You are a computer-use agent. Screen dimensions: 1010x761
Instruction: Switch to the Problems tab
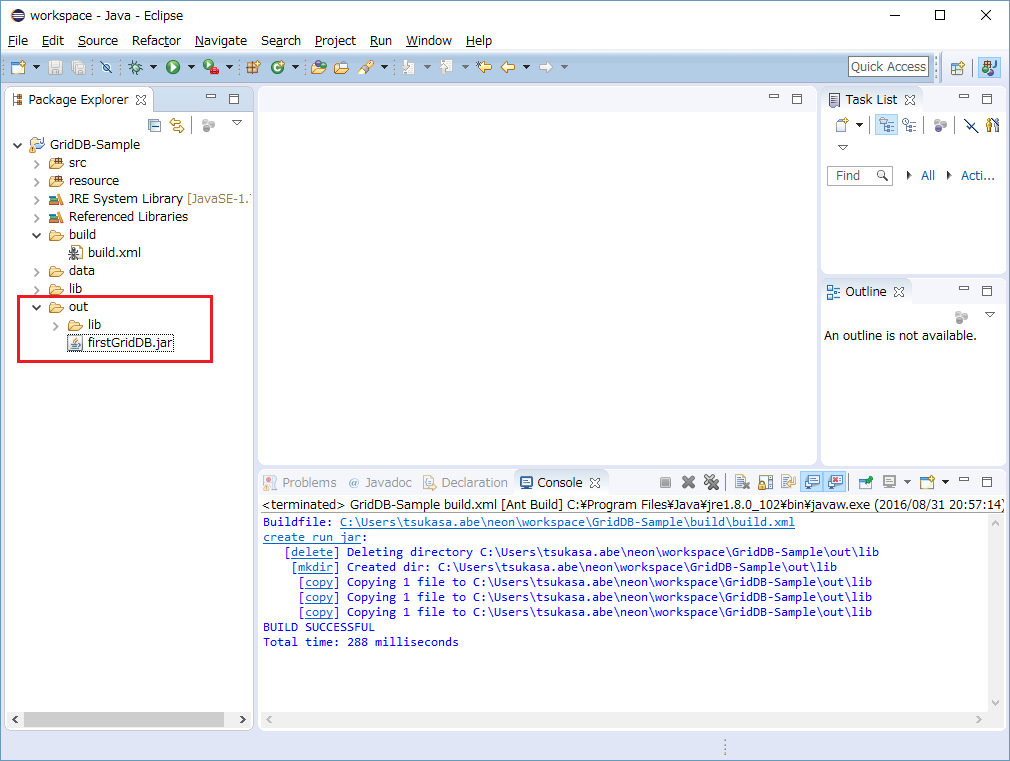click(x=301, y=483)
